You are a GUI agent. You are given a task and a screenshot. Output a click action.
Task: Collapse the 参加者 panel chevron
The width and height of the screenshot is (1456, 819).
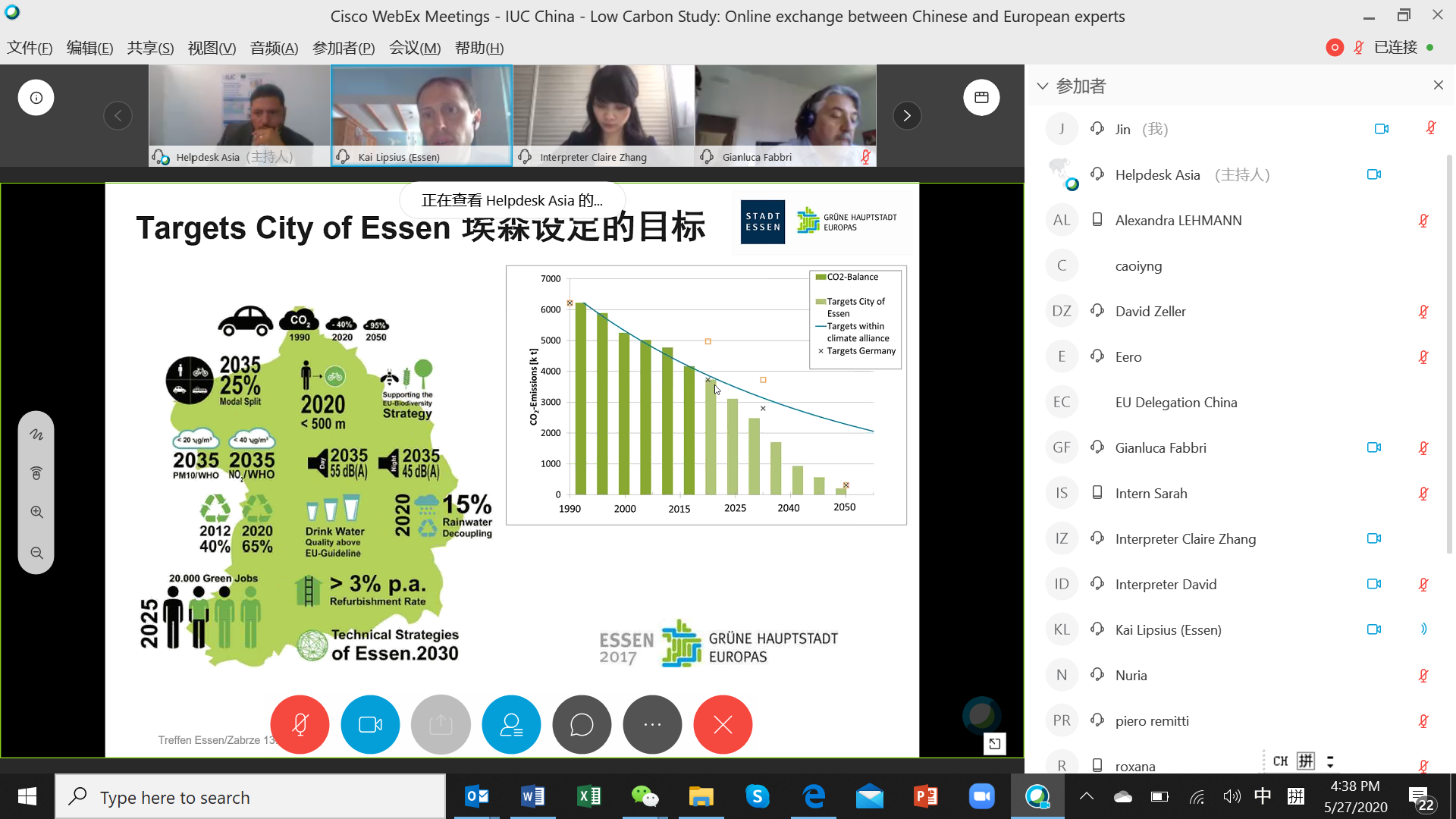tap(1043, 86)
